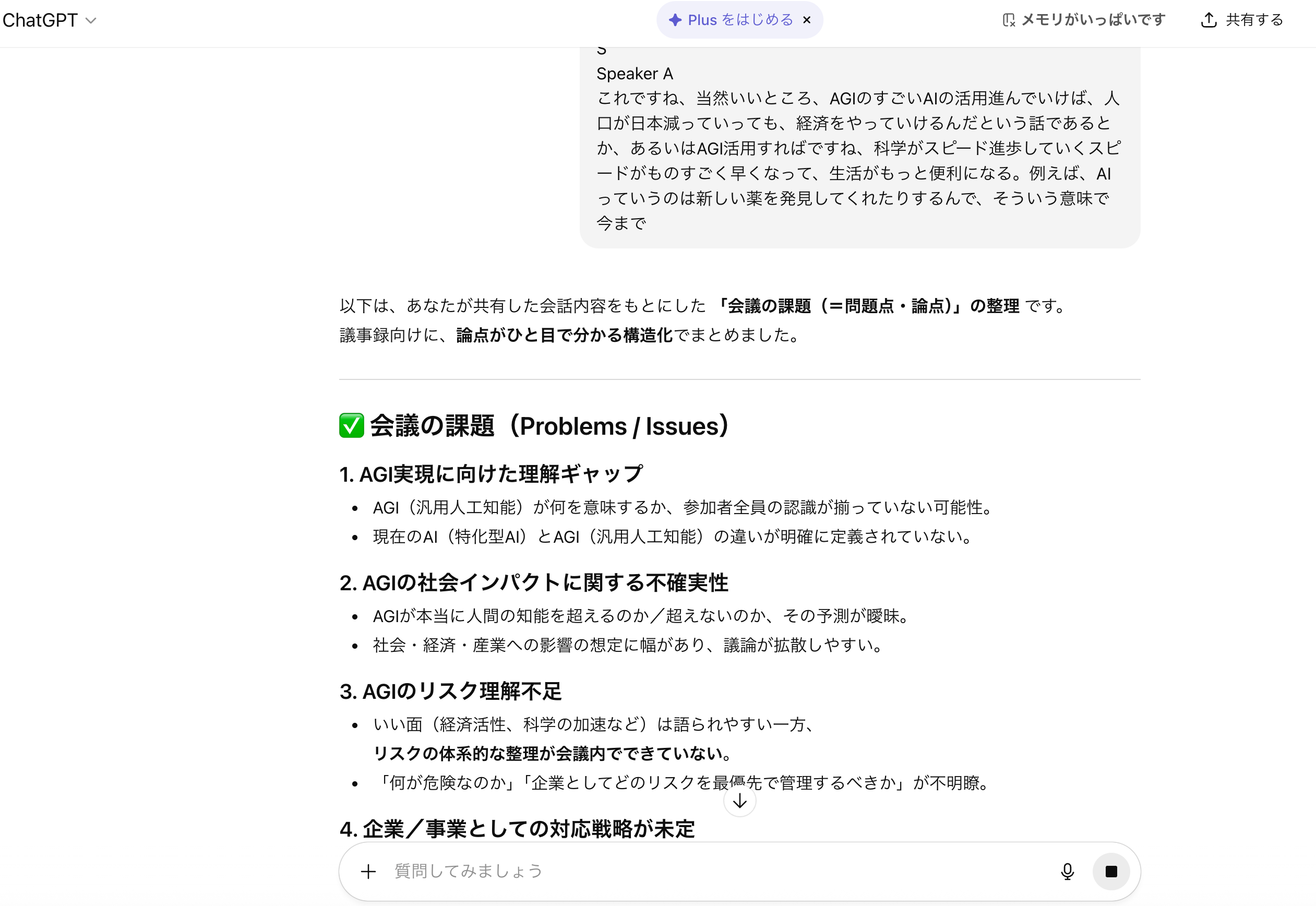Click the scroll-to-bottom arrow

pyautogui.click(x=739, y=801)
